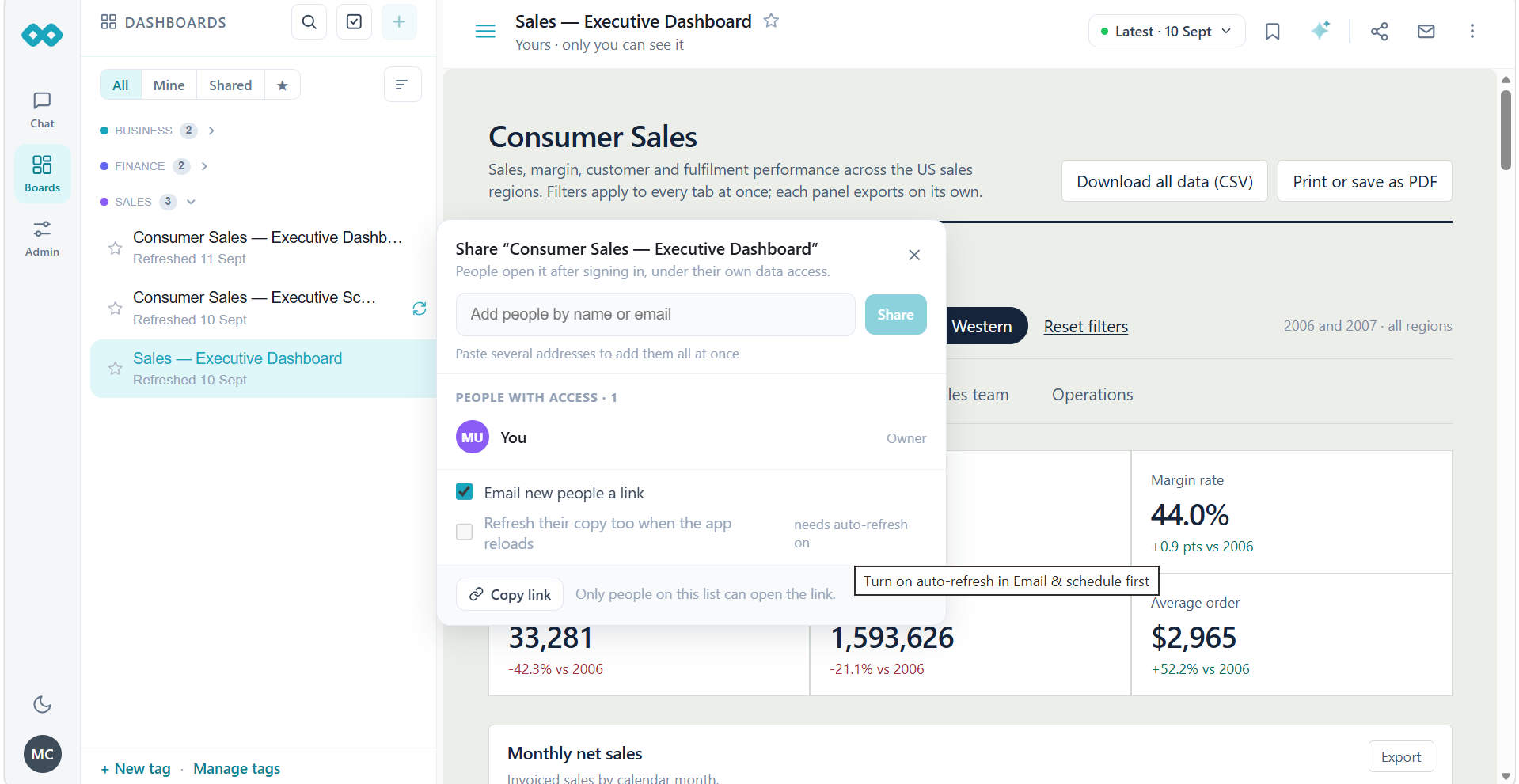The width and height of the screenshot is (1519, 784).
Task: Toggle the hamburger menu icon
Action: point(485,31)
